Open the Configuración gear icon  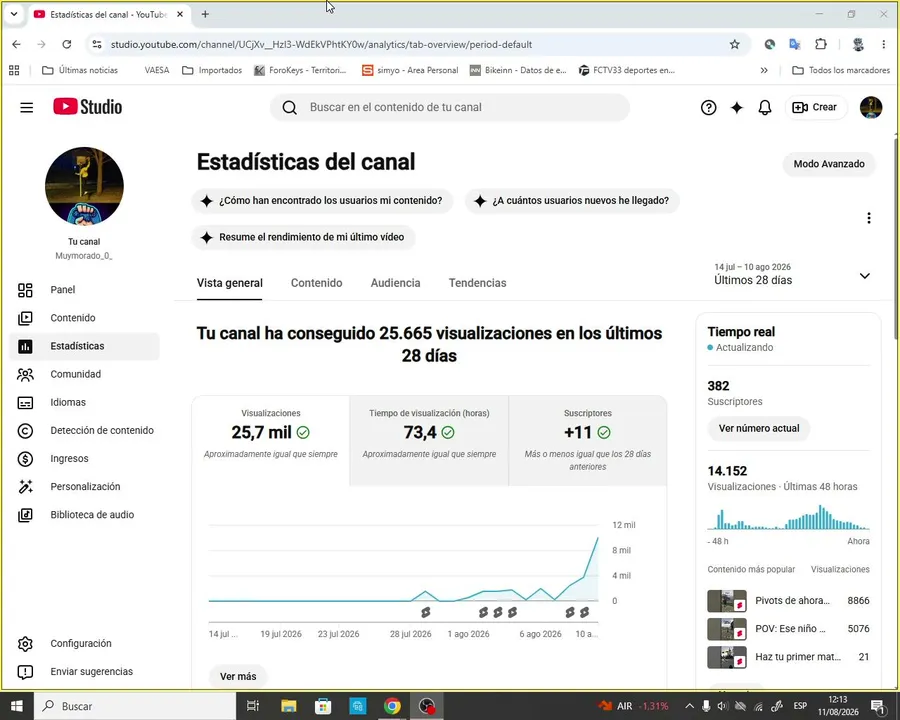coord(25,644)
